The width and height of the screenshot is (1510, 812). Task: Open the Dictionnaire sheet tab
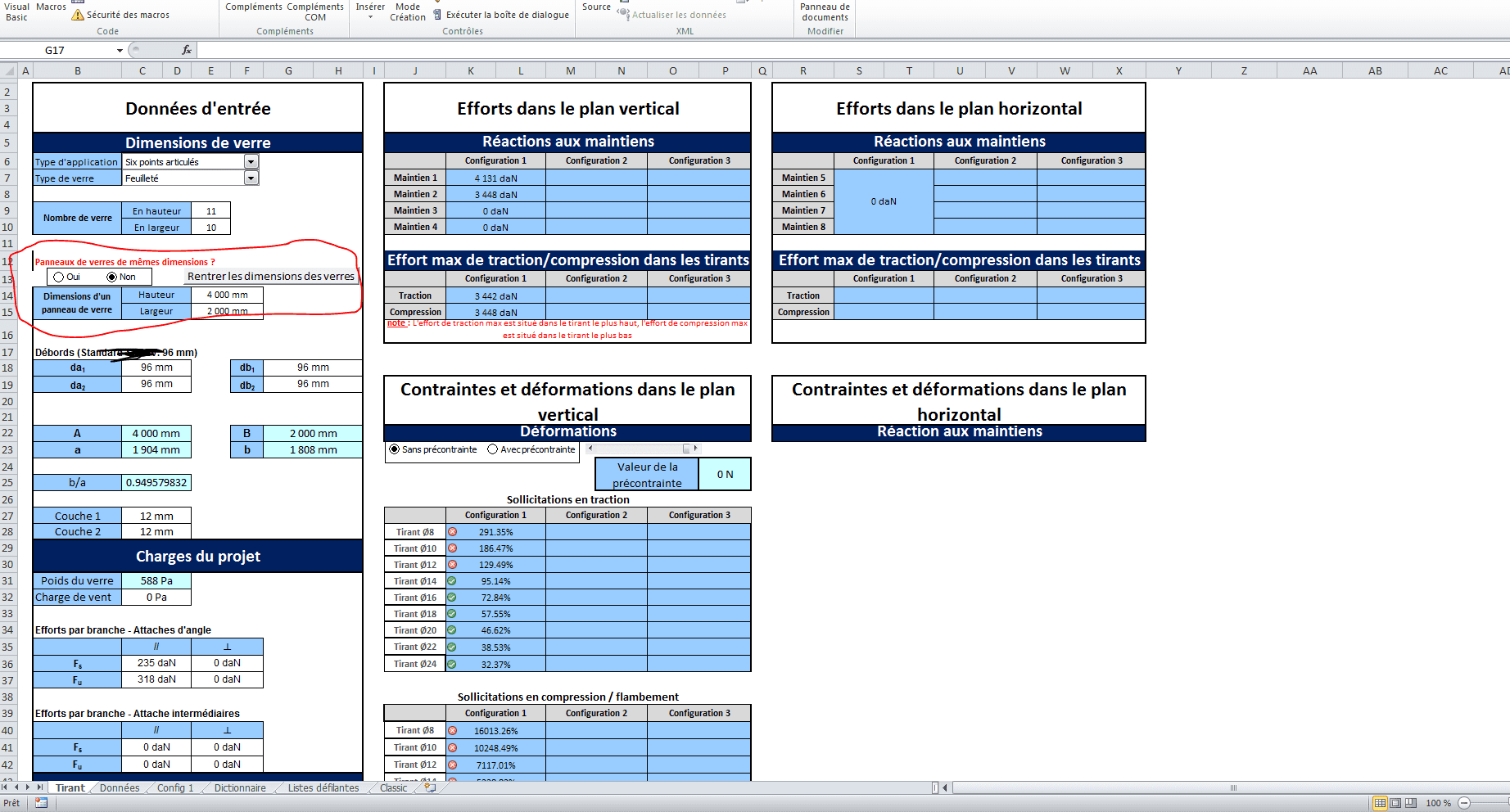pyautogui.click(x=240, y=787)
